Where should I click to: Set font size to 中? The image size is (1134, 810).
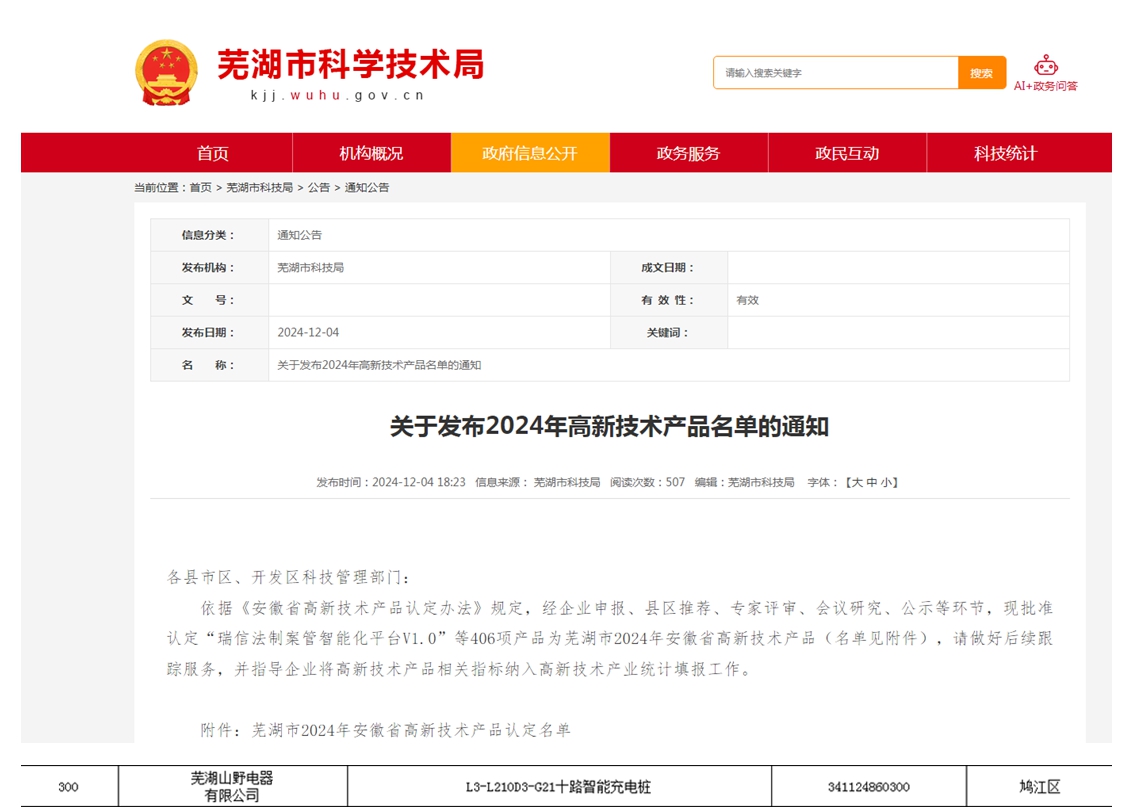click(x=872, y=482)
